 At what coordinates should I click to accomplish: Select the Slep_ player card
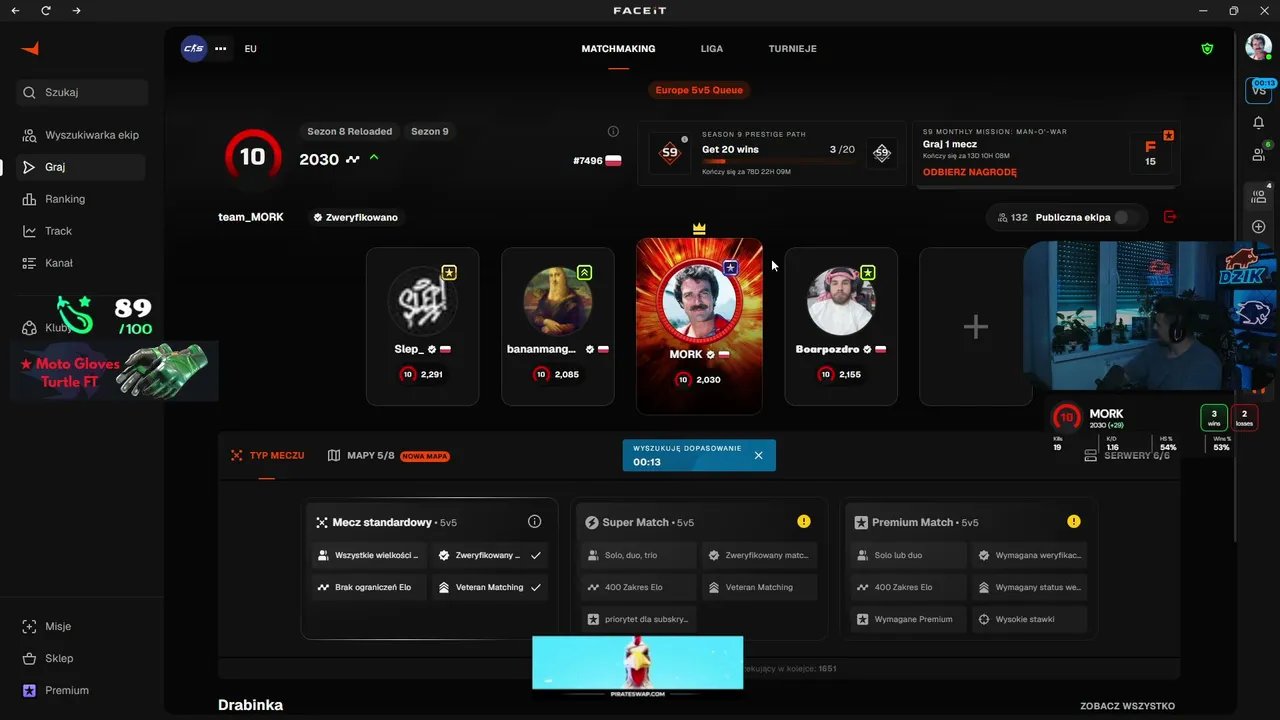(x=422, y=327)
